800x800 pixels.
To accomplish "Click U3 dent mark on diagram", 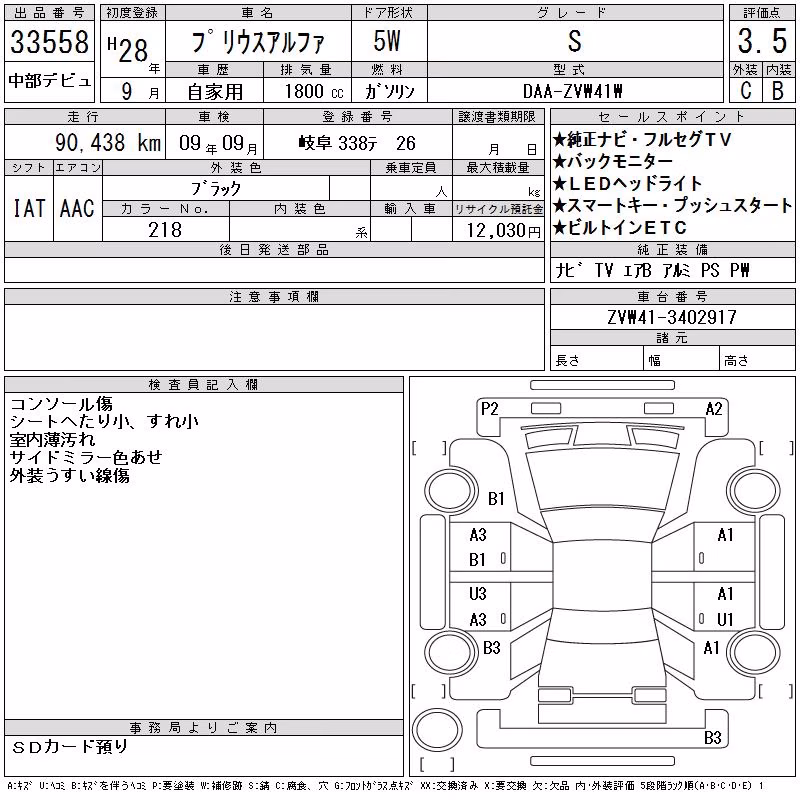I will pyautogui.click(x=478, y=593).
